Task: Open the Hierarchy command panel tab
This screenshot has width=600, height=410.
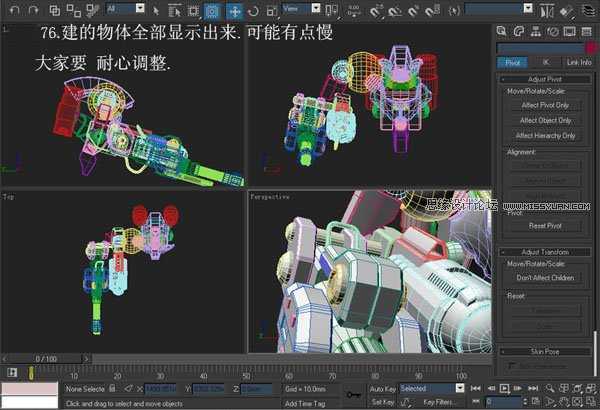Action: (535, 31)
